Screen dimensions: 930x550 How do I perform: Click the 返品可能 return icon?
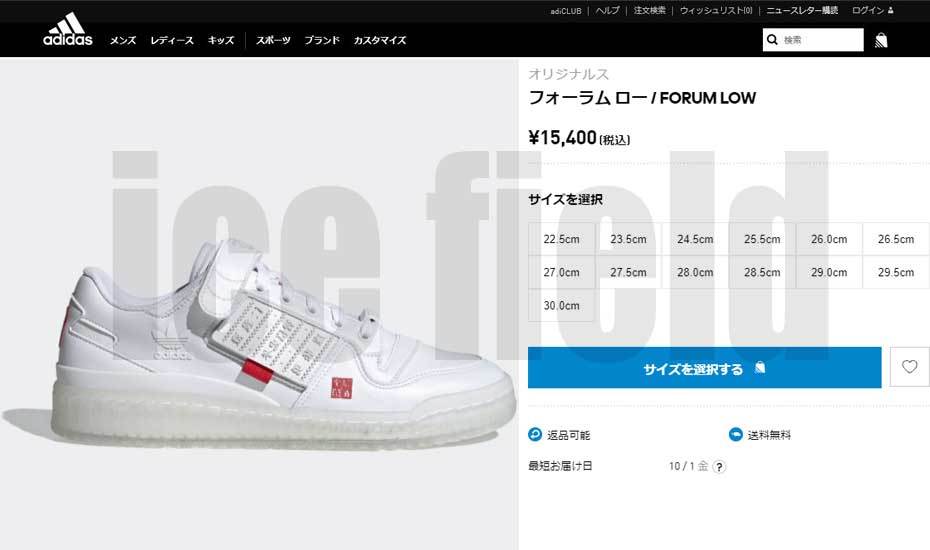point(535,434)
